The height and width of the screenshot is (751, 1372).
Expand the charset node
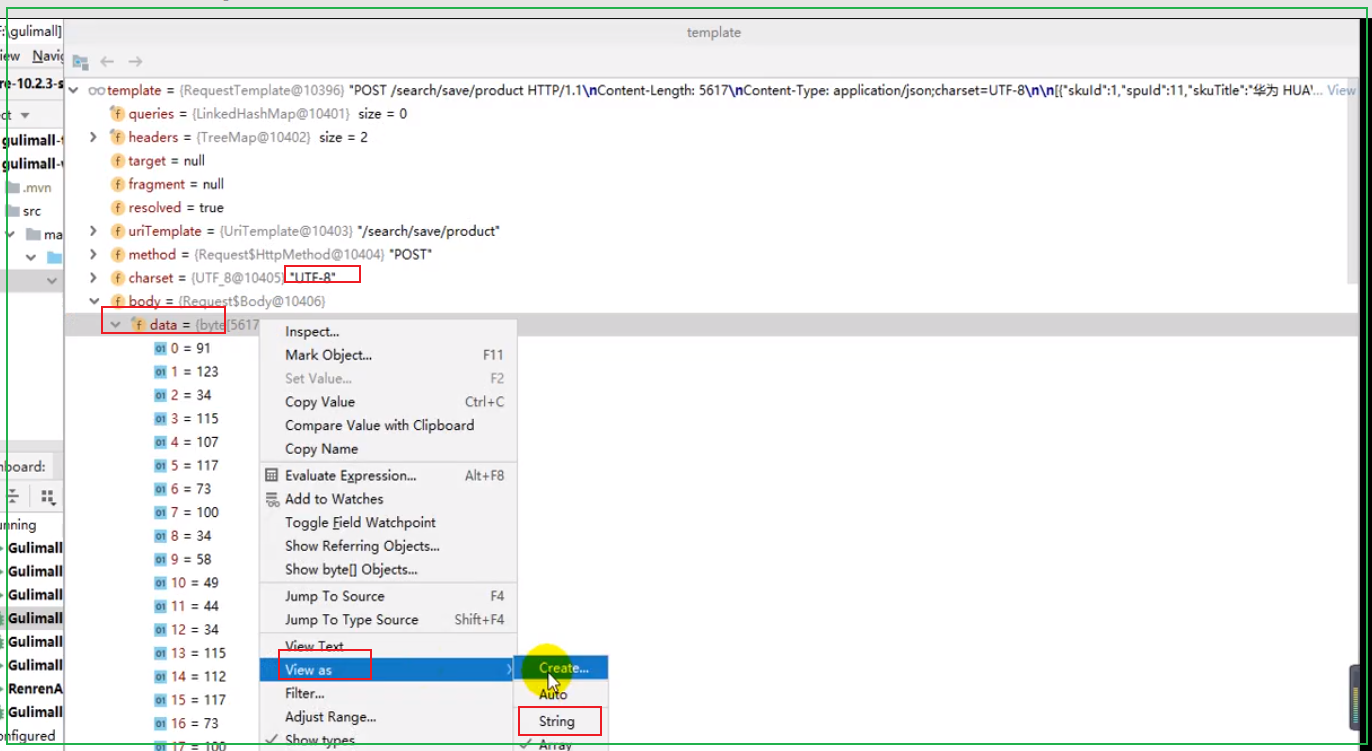[93, 278]
